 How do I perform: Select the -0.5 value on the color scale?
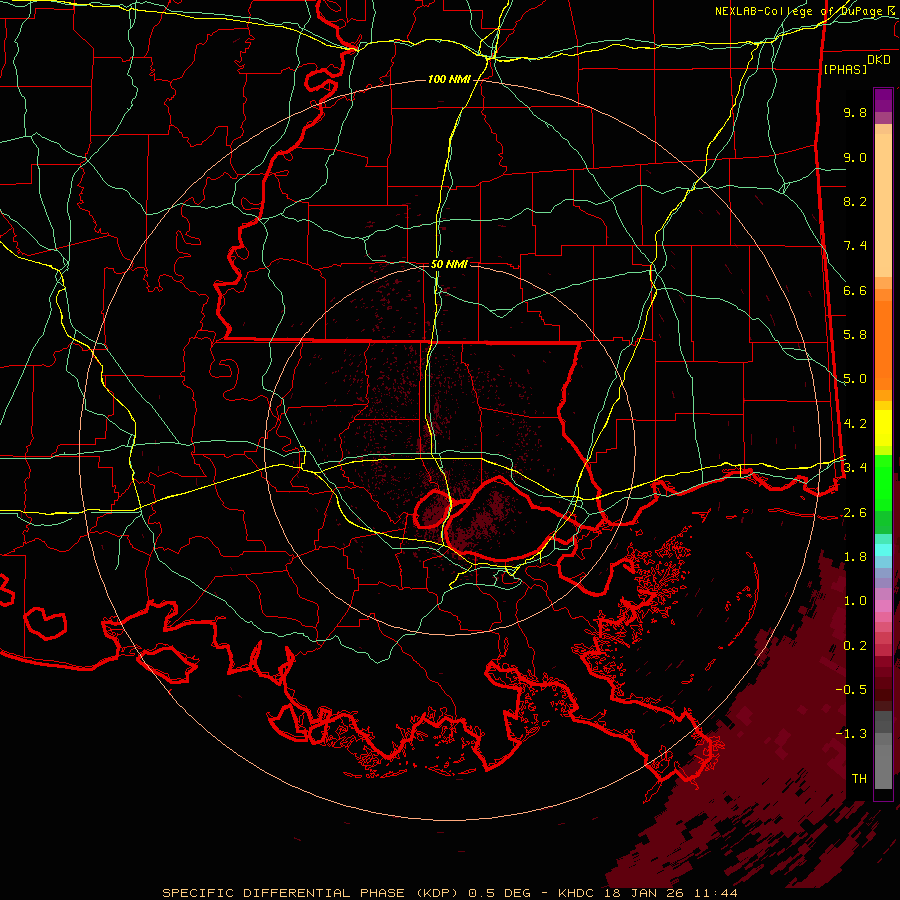point(851,690)
